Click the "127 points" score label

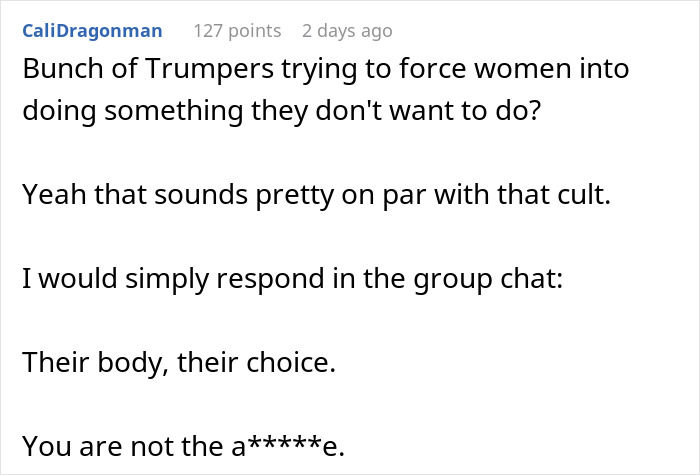click(x=236, y=31)
